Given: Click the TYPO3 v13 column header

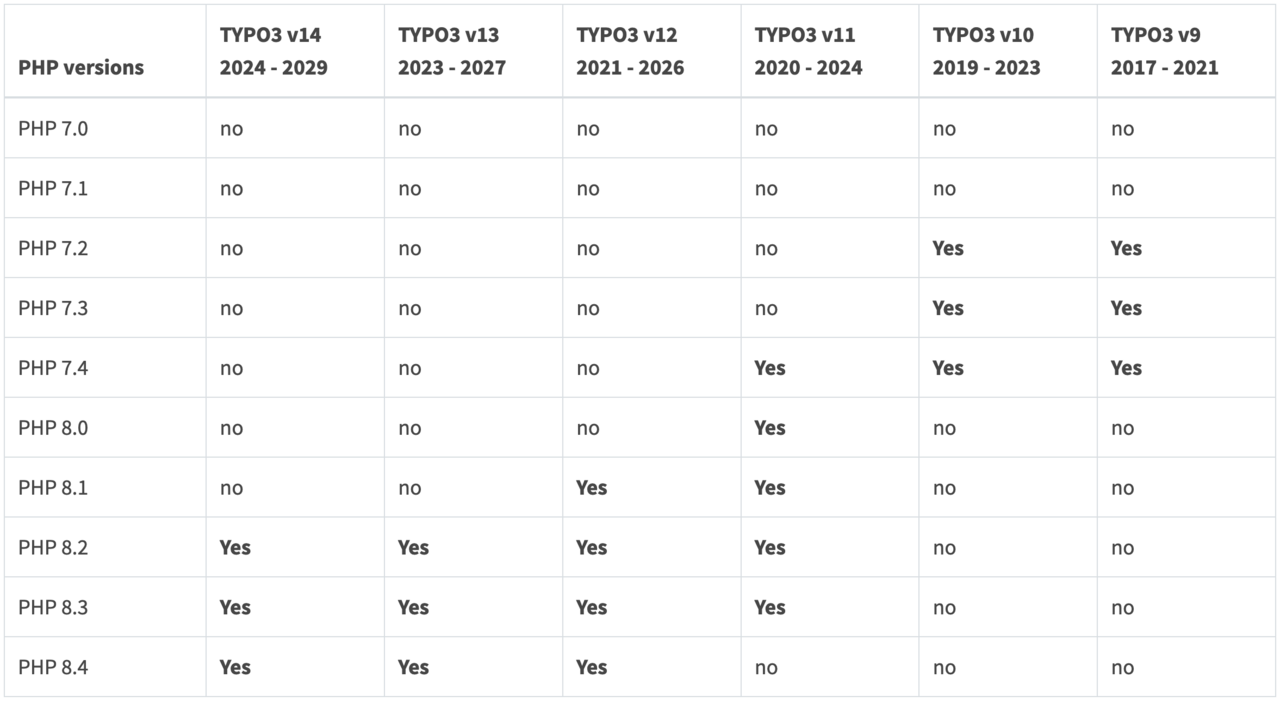Looking at the screenshot, I should click(451, 51).
